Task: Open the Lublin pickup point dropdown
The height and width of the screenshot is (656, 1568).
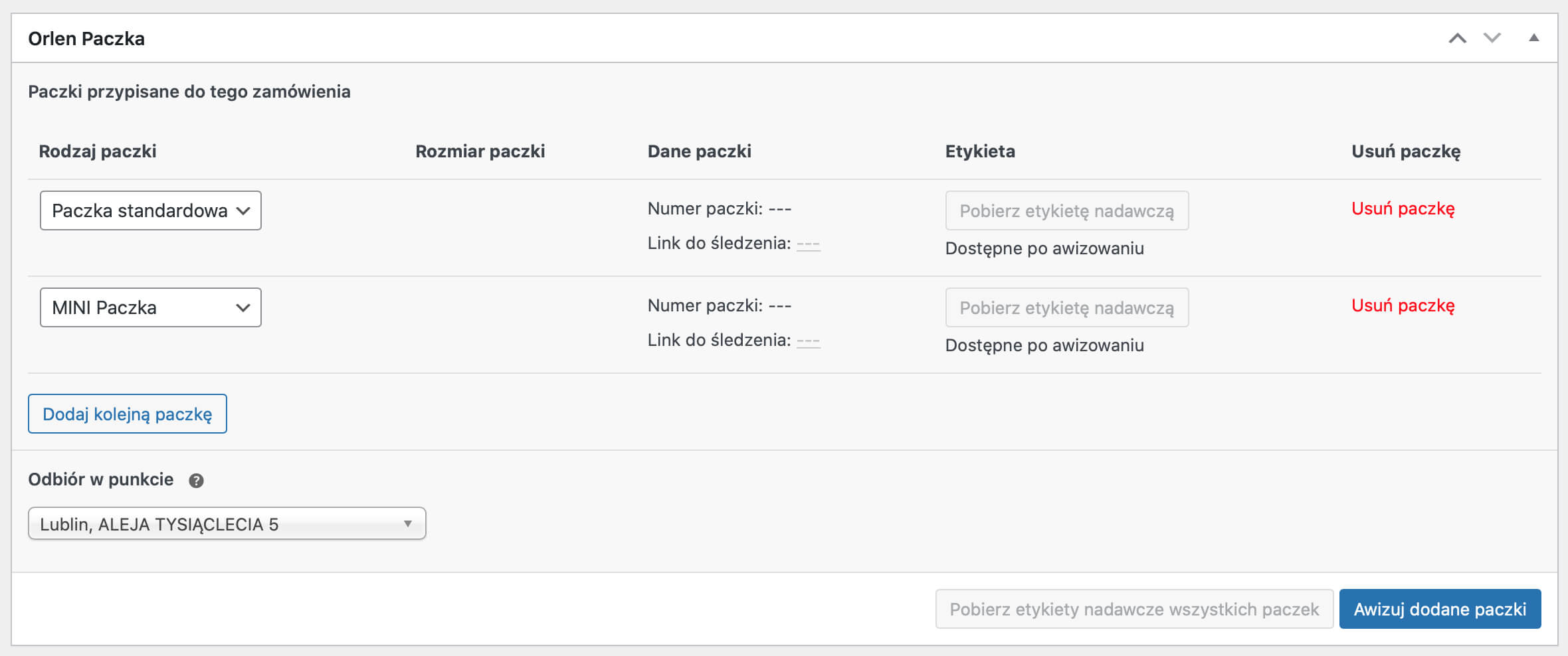Action: tap(227, 524)
